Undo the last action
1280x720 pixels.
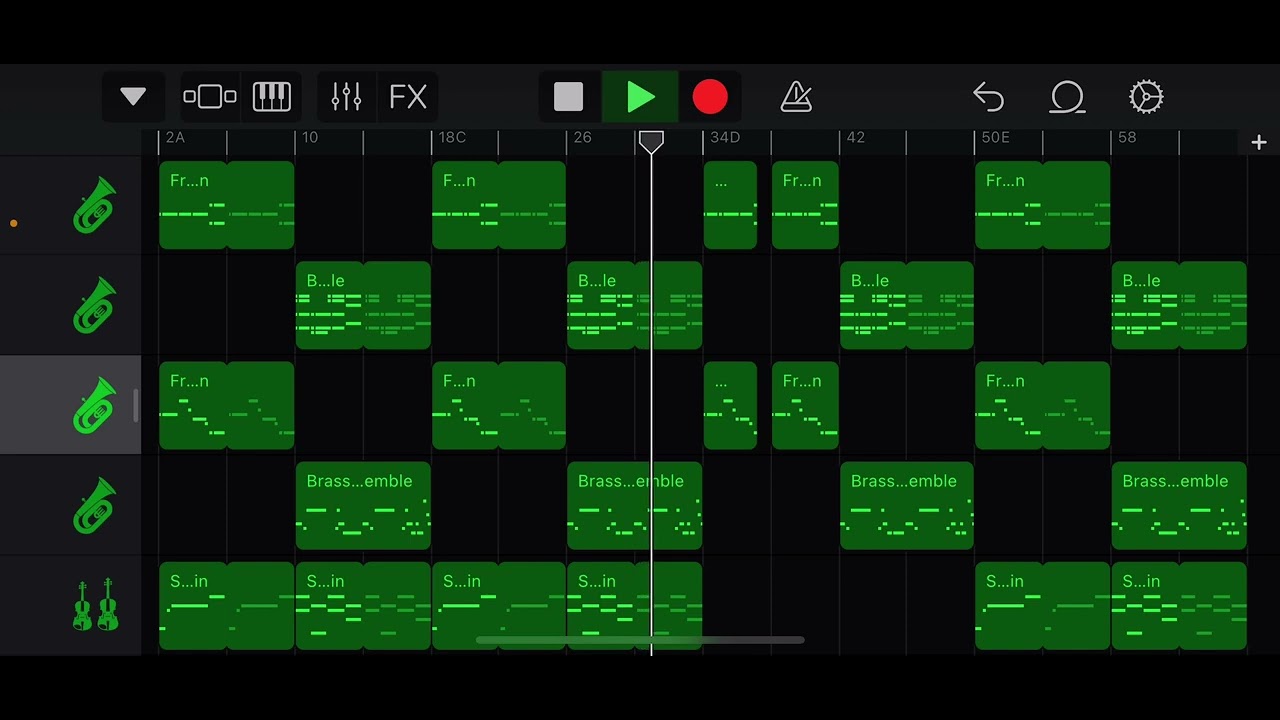pyautogui.click(x=988, y=97)
